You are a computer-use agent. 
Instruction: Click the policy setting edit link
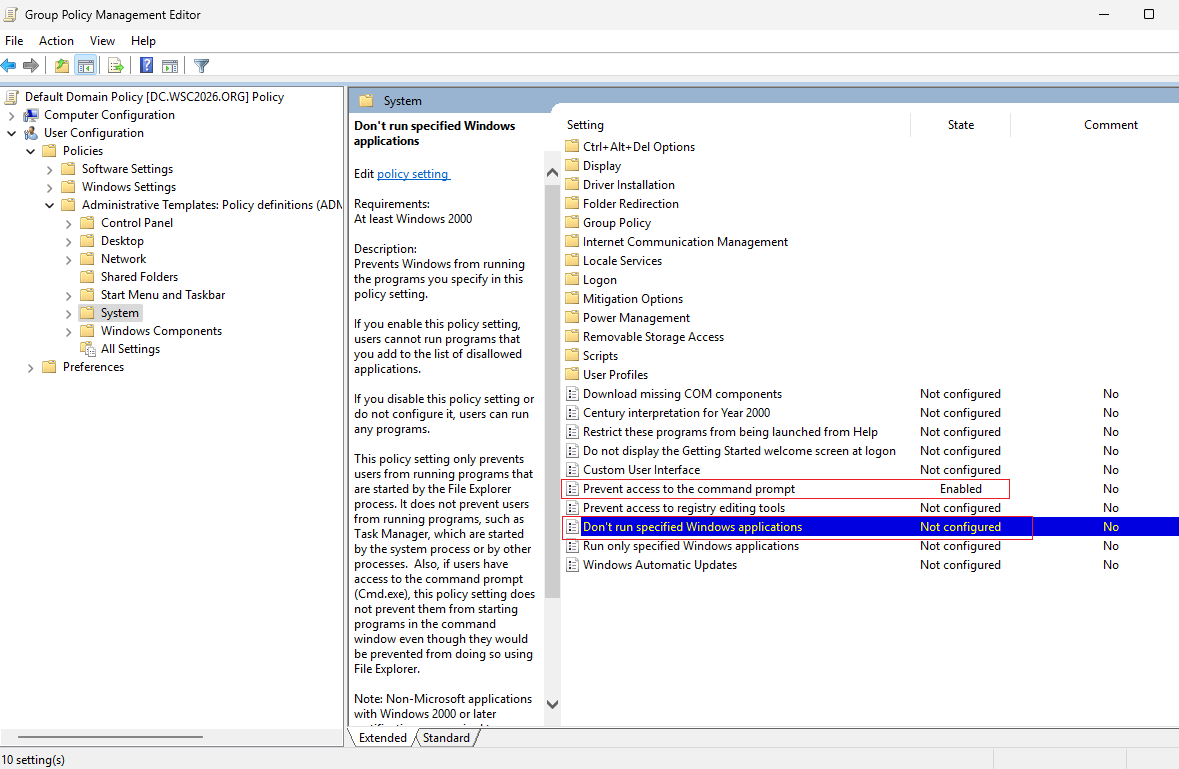[x=413, y=174]
